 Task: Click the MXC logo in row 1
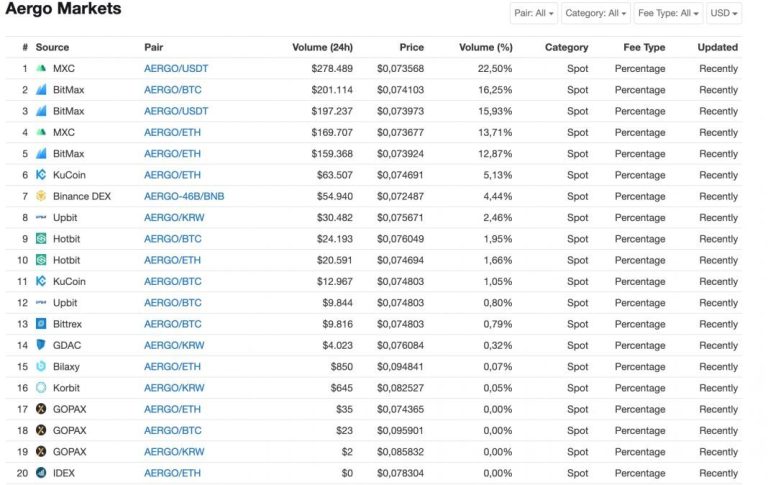point(41,69)
